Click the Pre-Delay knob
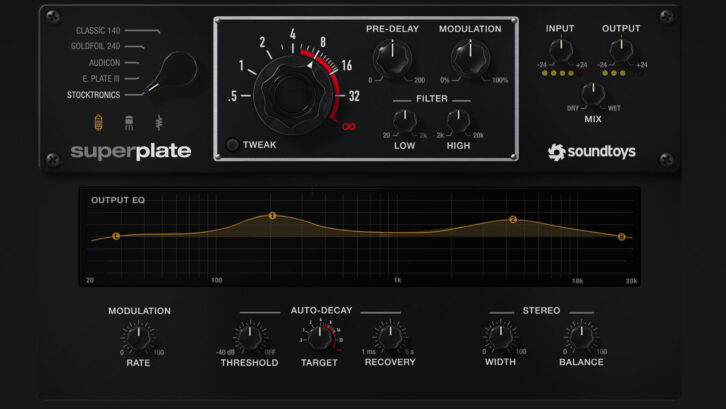Image resolution: width=726 pixels, height=409 pixels. coord(392,59)
